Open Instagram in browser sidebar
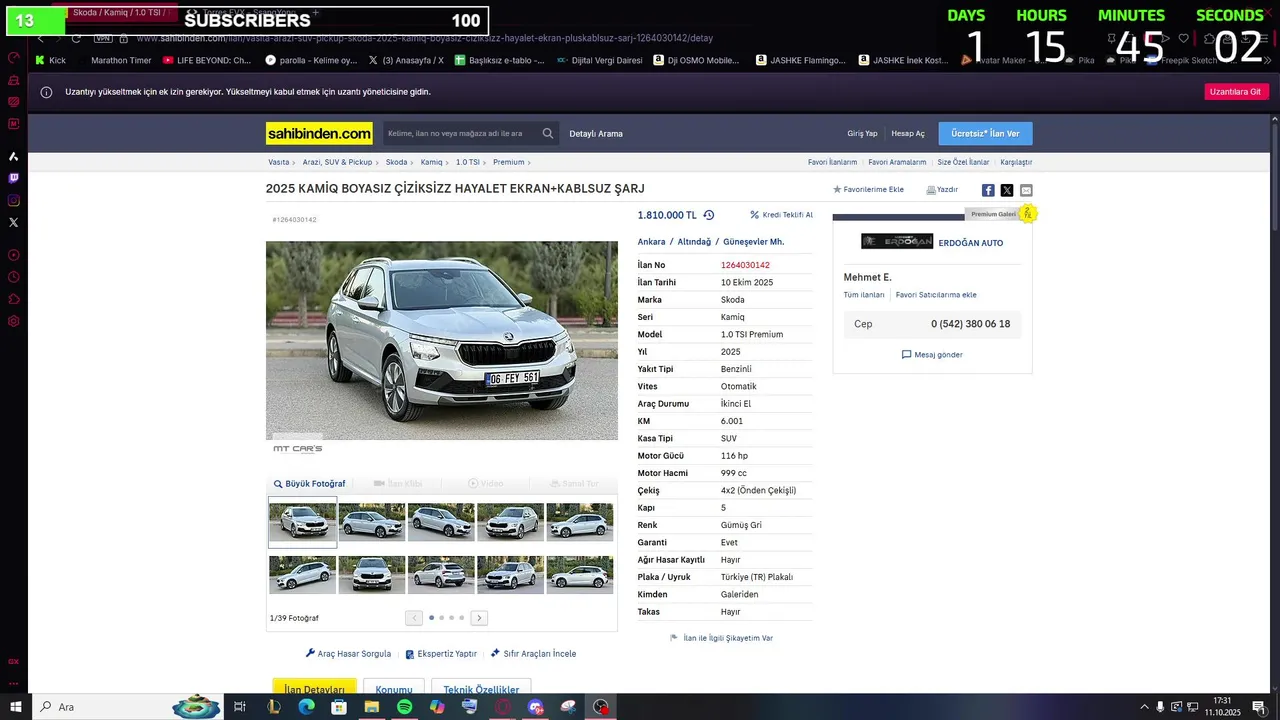 pyautogui.click(x=13, y=200)
